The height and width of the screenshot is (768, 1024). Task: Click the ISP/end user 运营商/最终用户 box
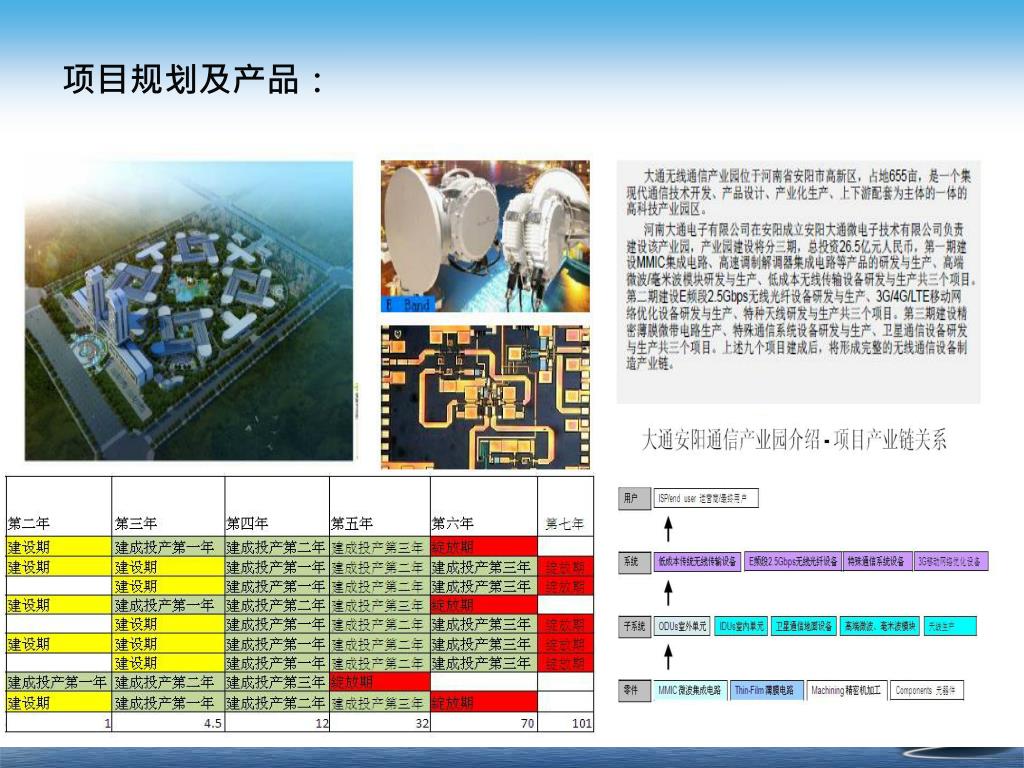coord(706,498)
